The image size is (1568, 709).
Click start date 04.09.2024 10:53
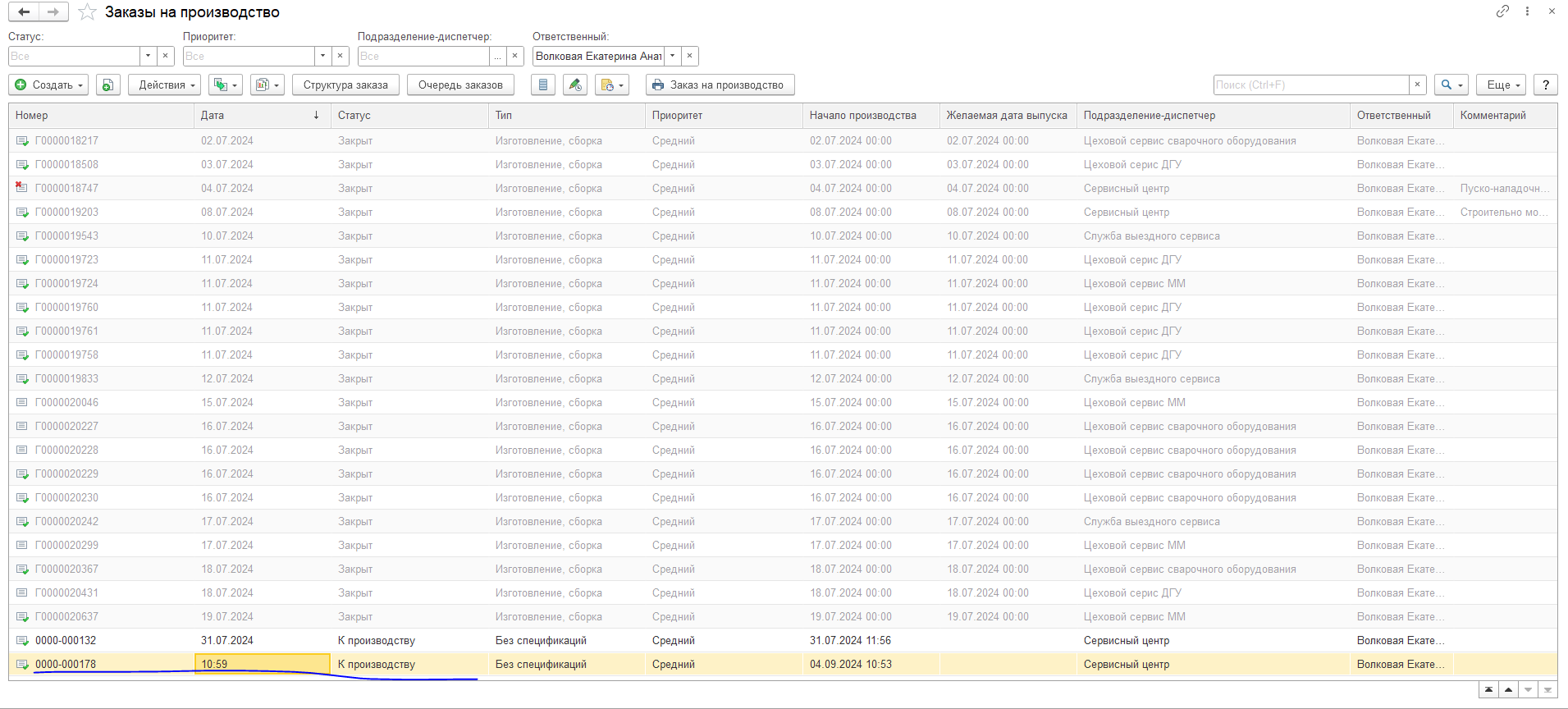point(851,664)
